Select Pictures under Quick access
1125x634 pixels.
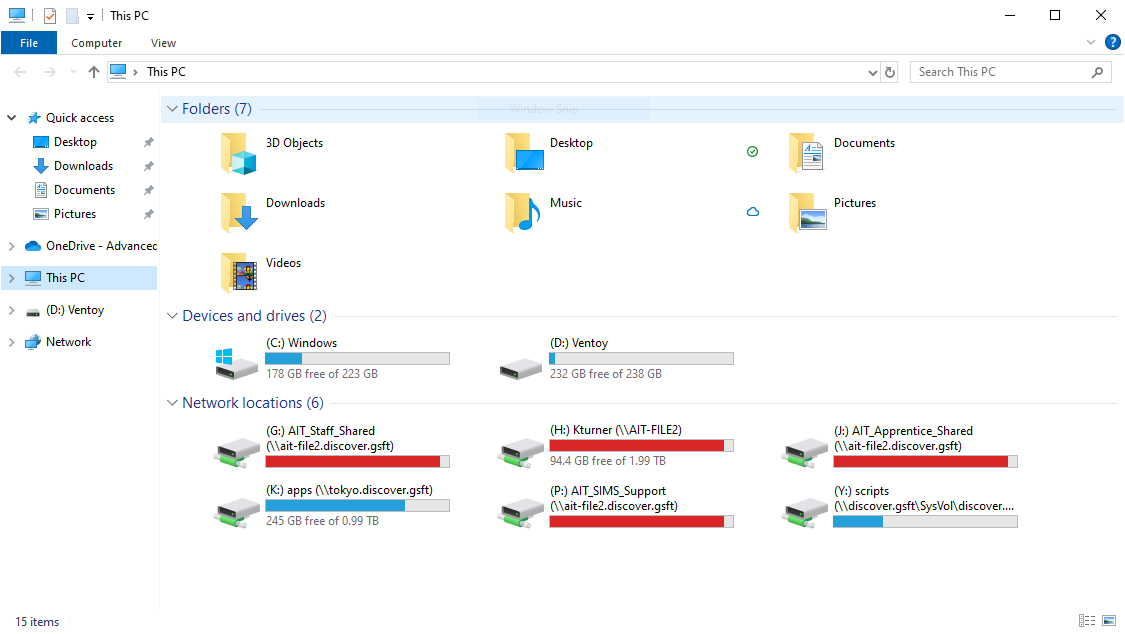75,214
